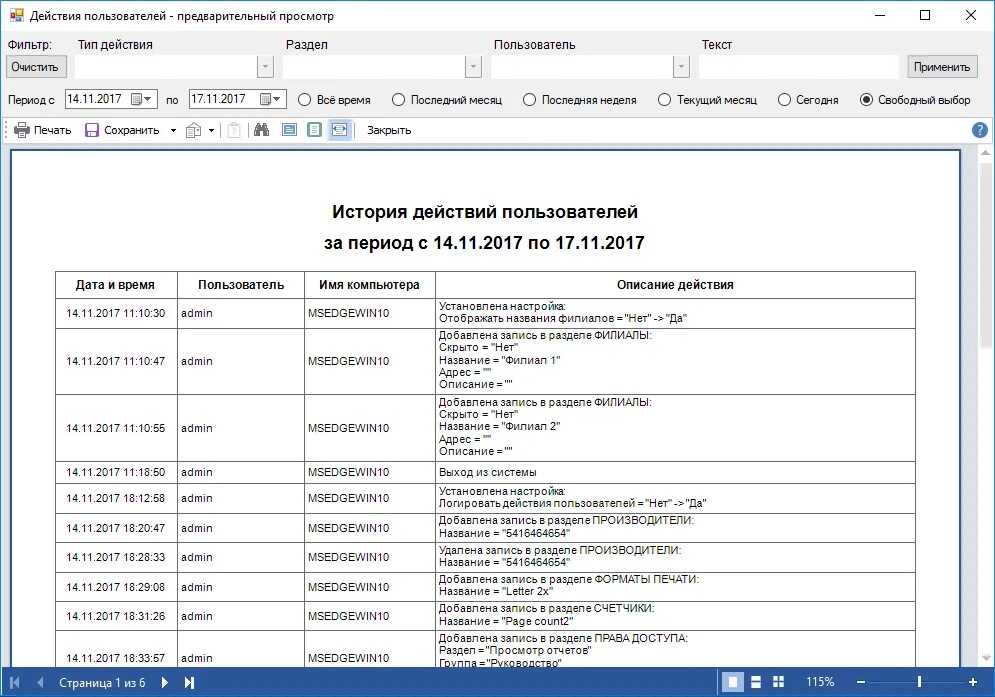
Task: Click the application icon in title bar
Action: click(16, 15)
